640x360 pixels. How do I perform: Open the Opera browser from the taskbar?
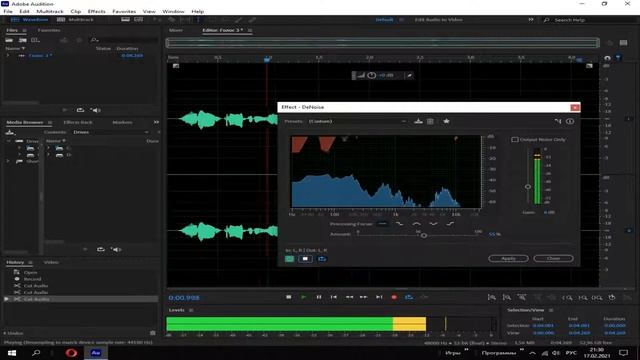pyautogui.click(x=71, y=353)
